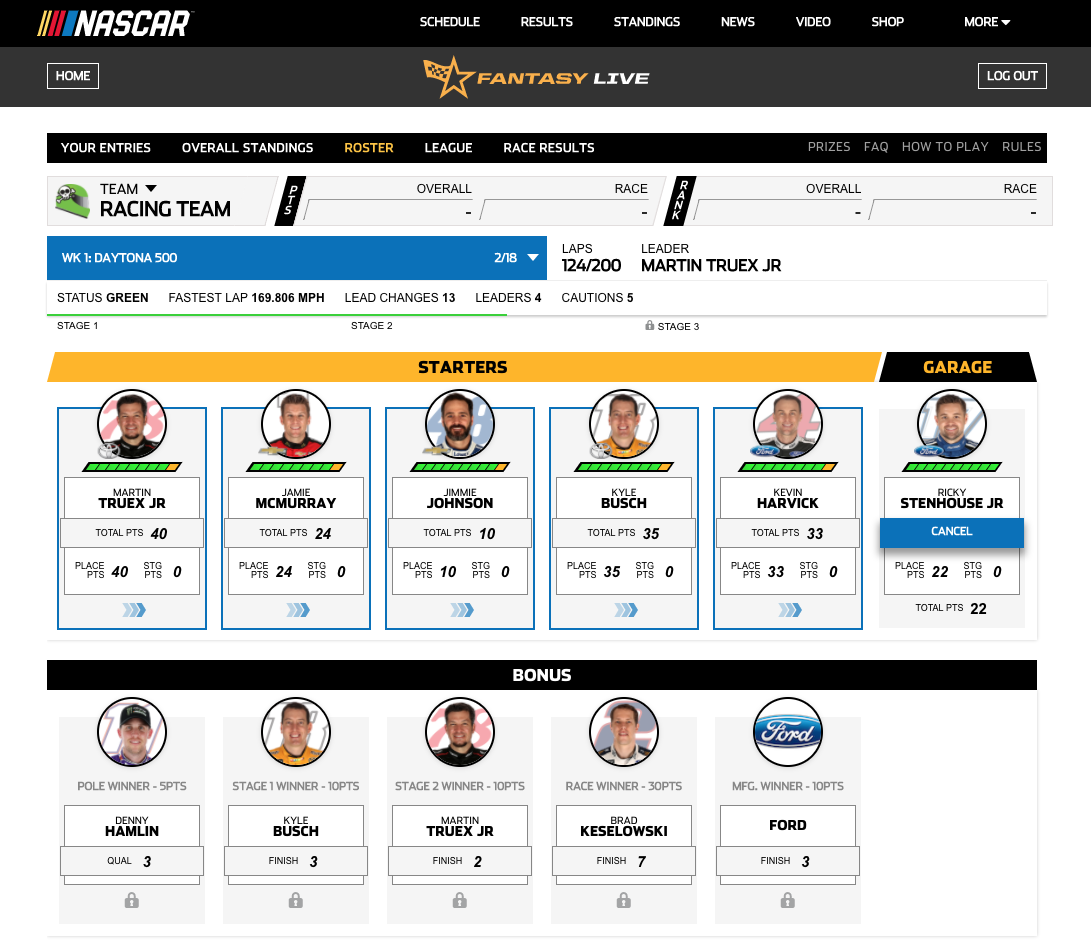Click the Ford manufacturer logo in Bonus
Screen dimensions: 1091x947
click(x=788, y=732)
